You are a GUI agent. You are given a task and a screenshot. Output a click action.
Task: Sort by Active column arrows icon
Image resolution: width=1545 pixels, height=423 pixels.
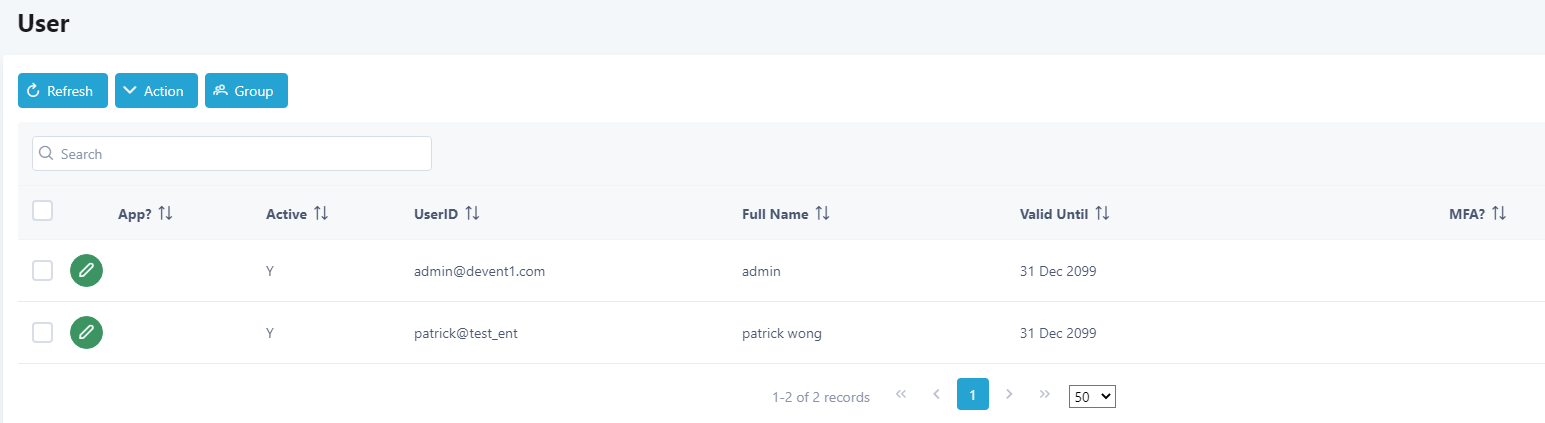click(321, 213)
